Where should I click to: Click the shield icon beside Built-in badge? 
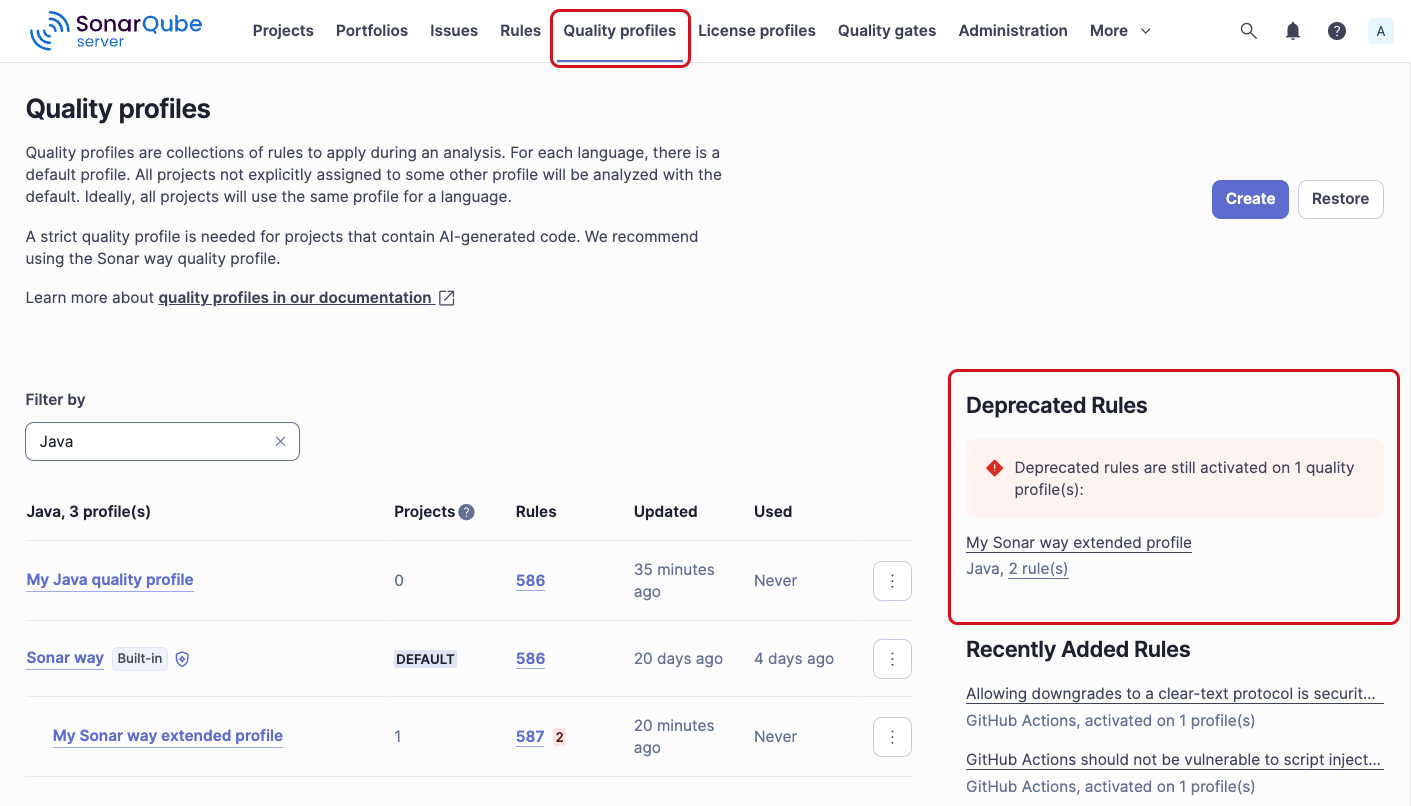point(182,658)
